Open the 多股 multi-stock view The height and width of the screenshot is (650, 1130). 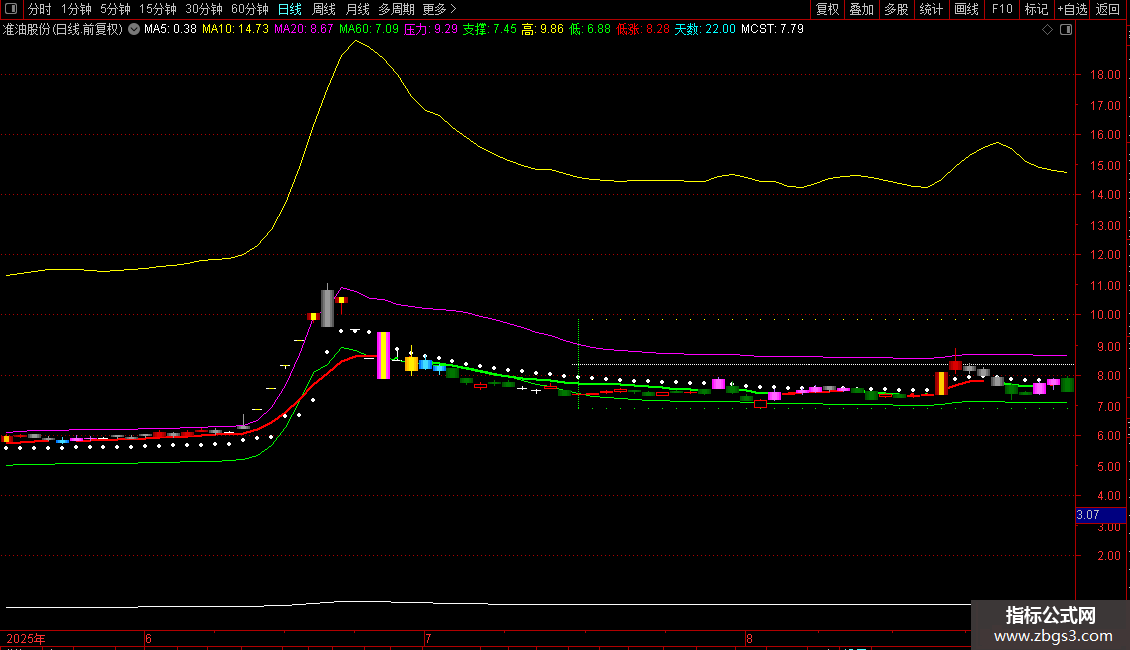[896, 9]
